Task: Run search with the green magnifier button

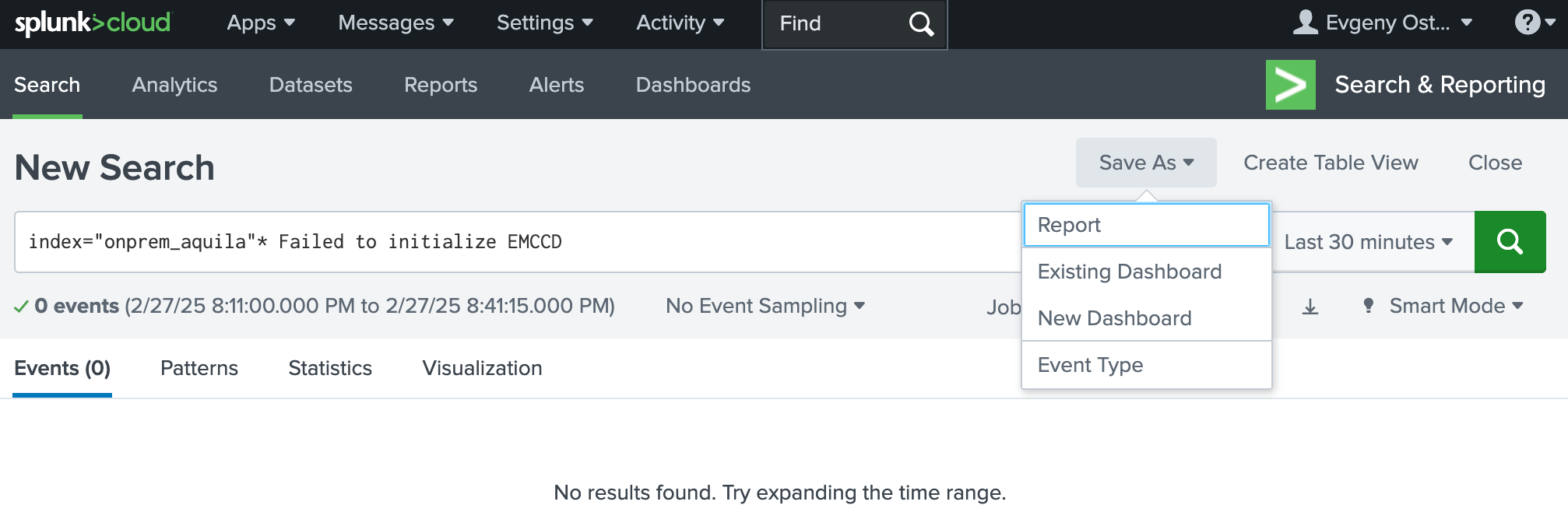Action: [x=1510, y=242]
